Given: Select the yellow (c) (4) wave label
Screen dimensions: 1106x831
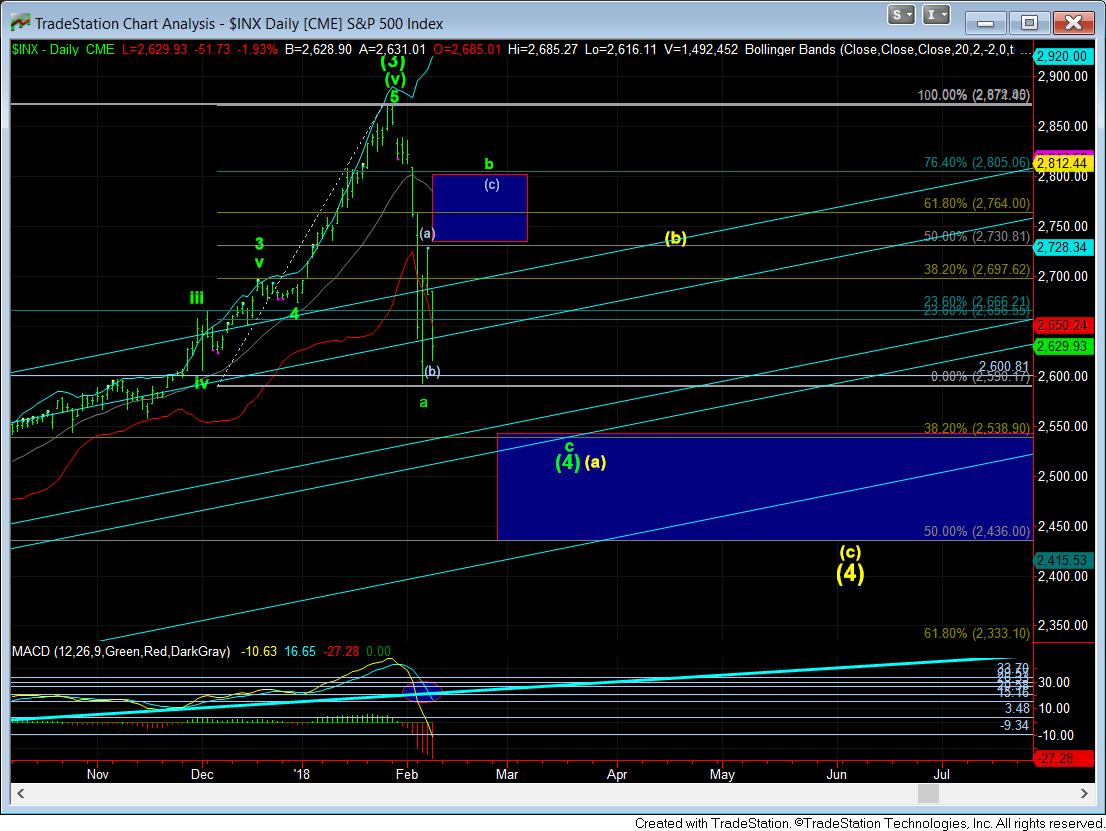Looking at the screenshot, I should tap(850, 564).
